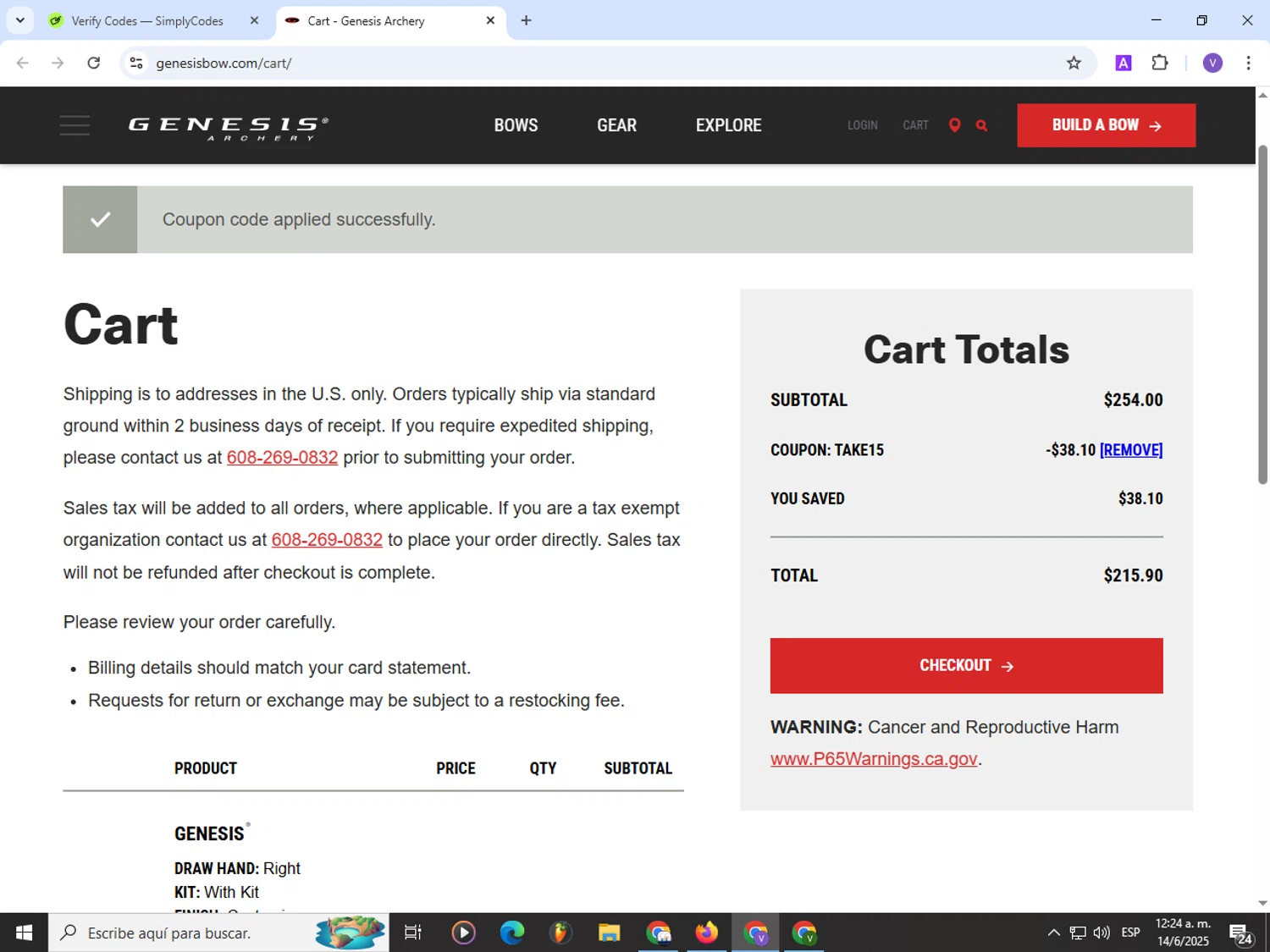Open FL Studio fruit icon on taskbar

pos(560,933)
